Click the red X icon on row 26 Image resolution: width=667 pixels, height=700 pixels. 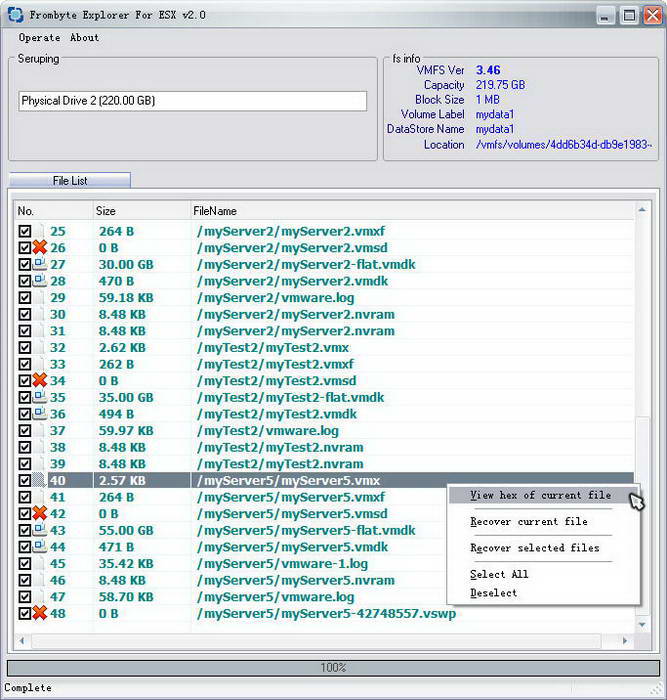coord(40,247)
